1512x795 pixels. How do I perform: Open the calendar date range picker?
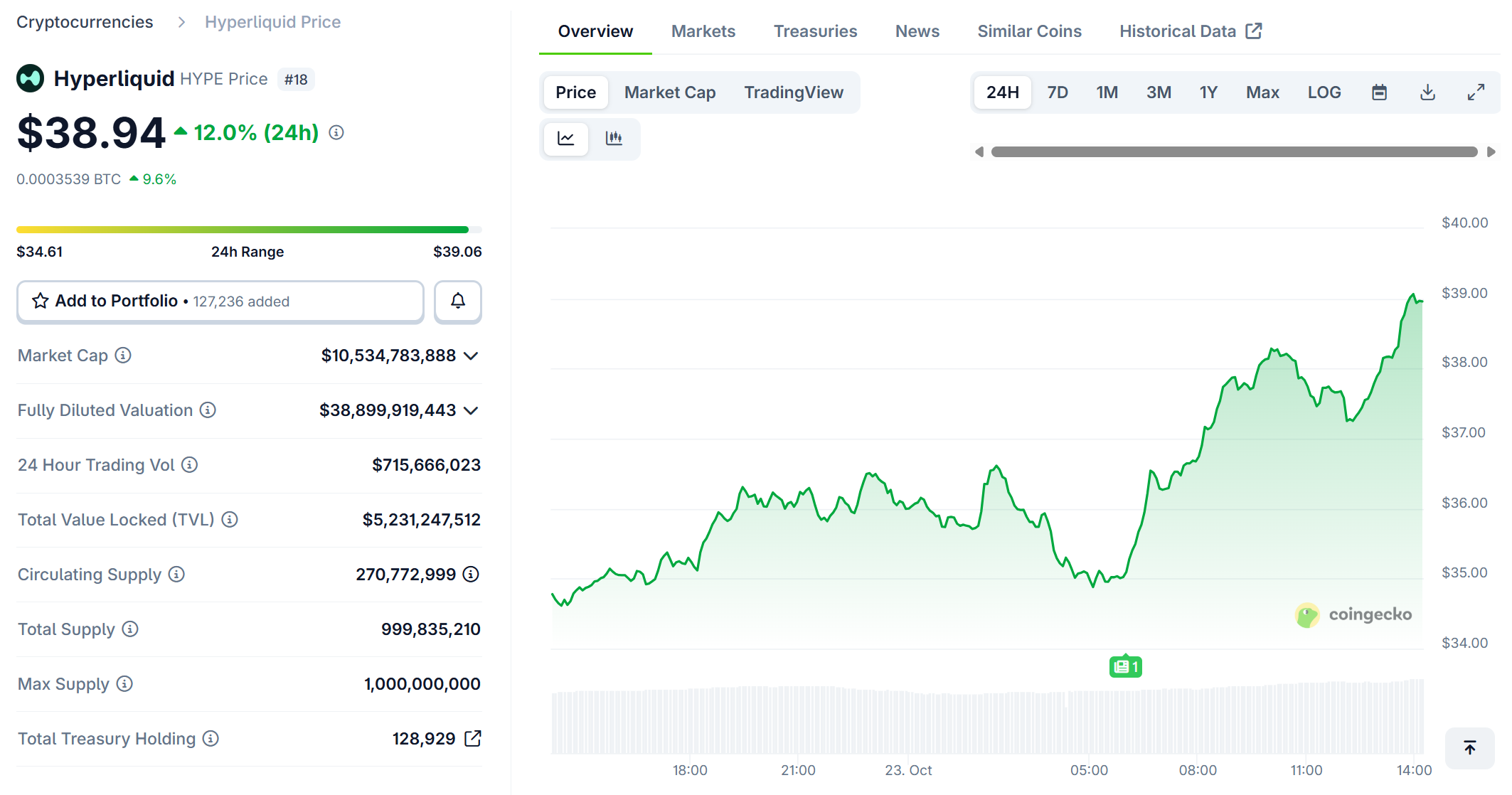(x=1379, y=92)
